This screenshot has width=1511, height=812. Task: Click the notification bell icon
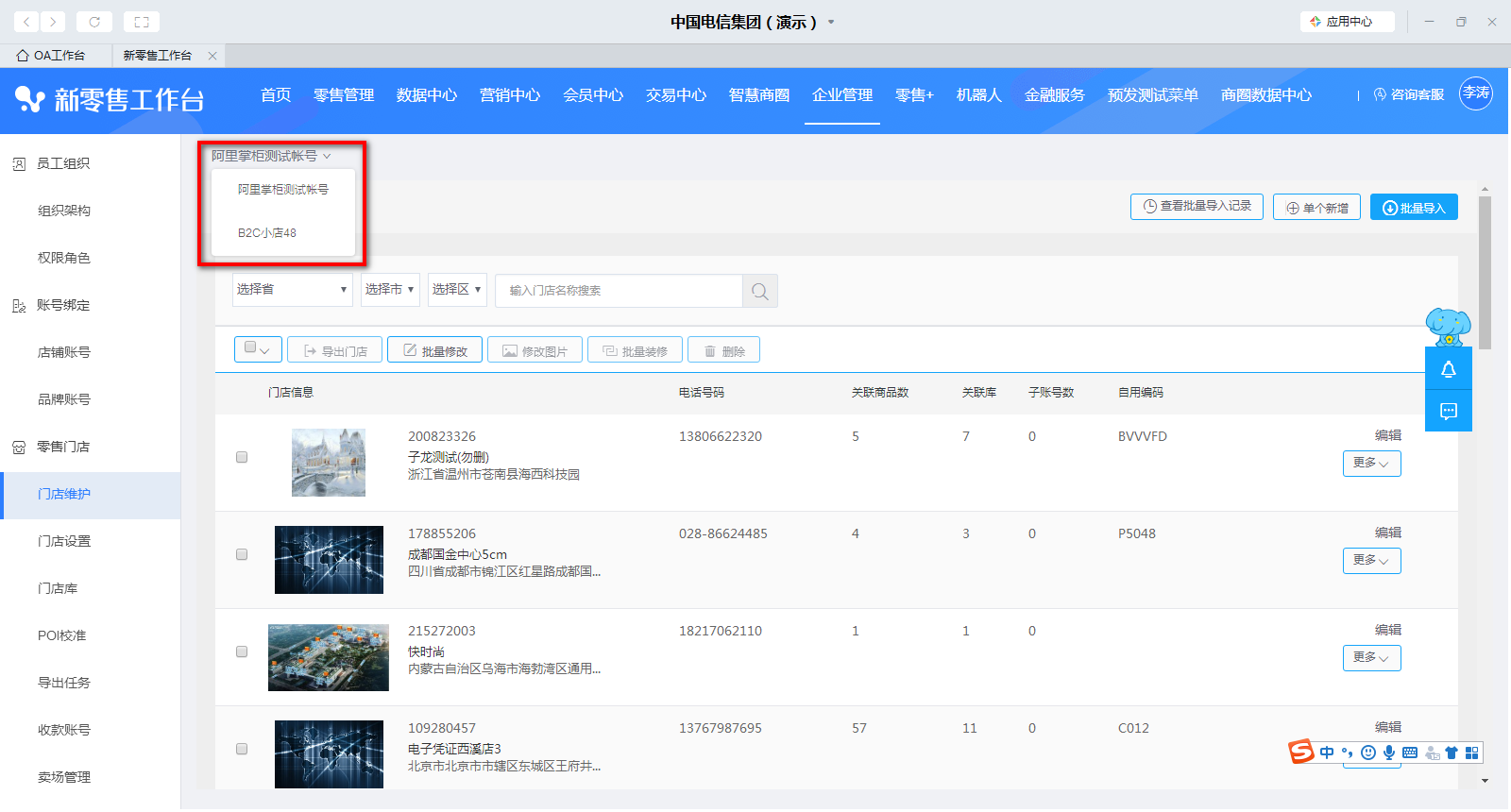point(1448,370)
